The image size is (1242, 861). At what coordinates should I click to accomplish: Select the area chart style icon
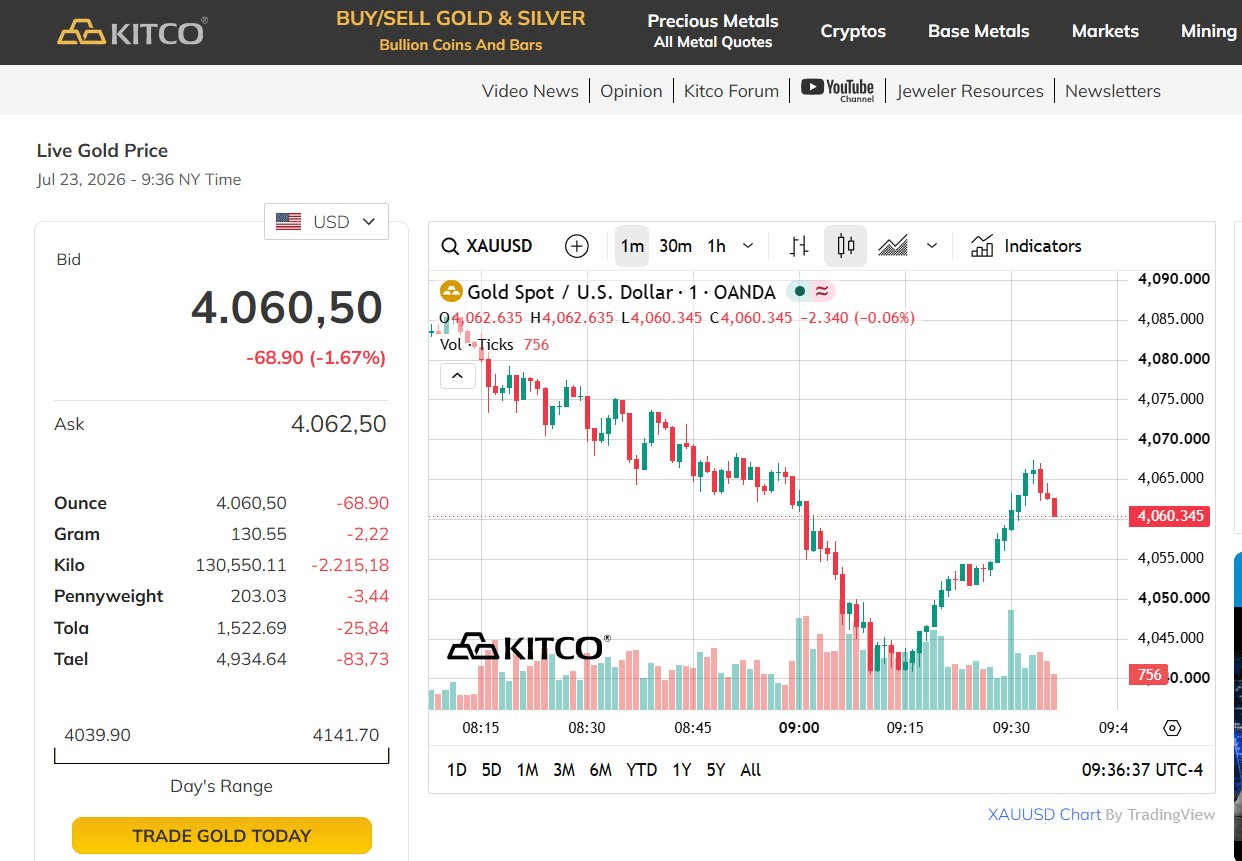pos(893,246)
